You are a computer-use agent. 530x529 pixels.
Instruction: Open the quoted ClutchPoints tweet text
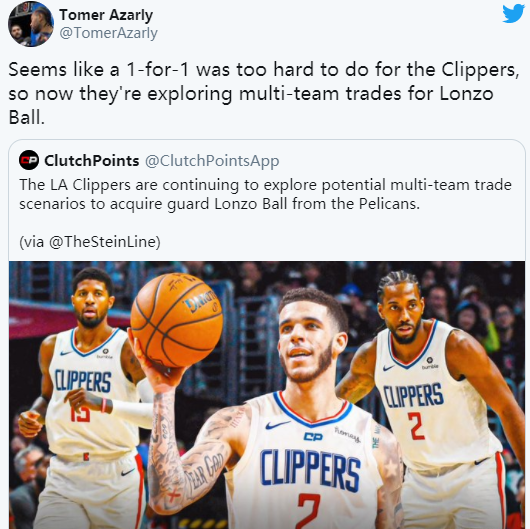(x=265, y=194)
